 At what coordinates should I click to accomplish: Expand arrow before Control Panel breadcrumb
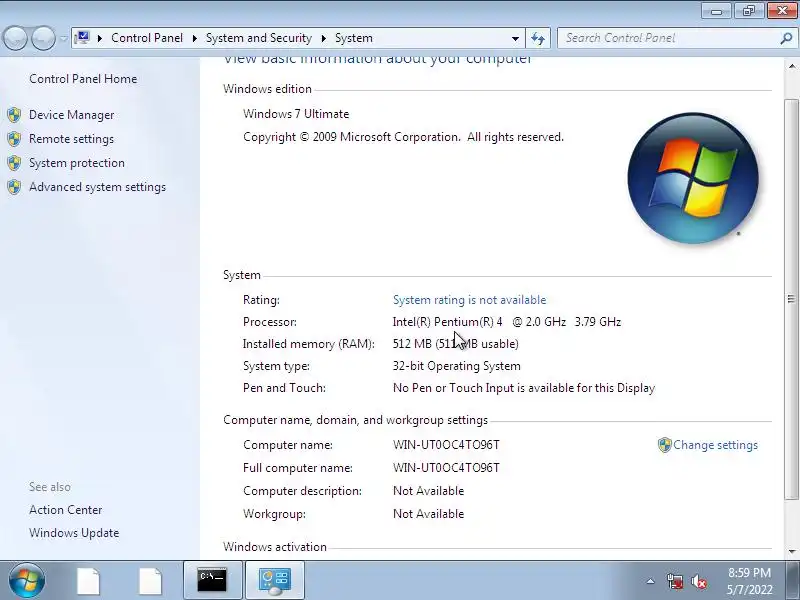(100, 38)
